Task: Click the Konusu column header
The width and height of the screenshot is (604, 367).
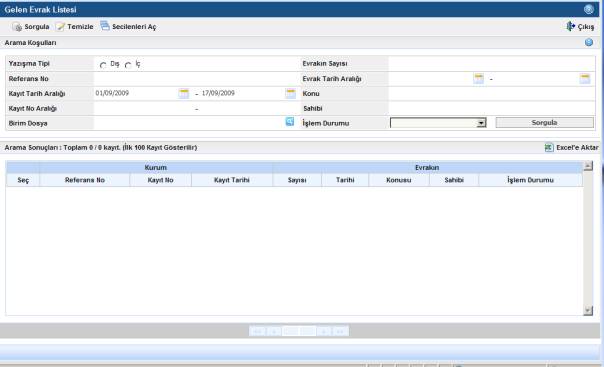Action: 399,180
